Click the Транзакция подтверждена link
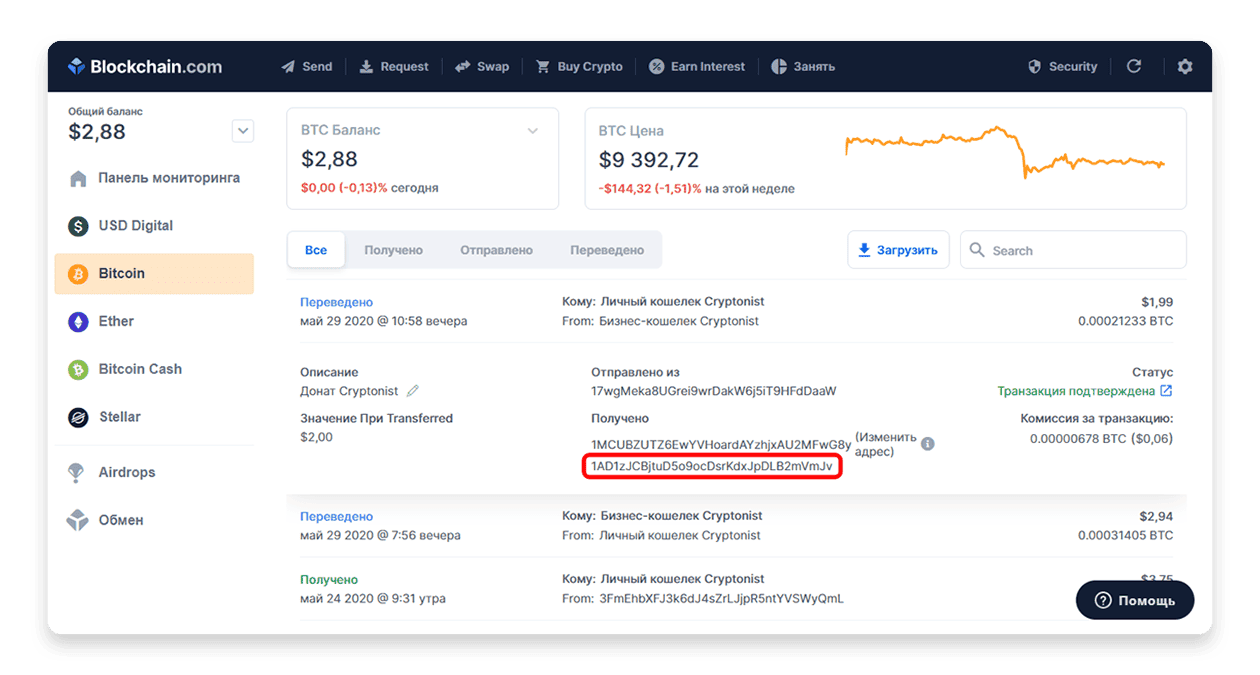The image size is (1260, 675). tap(1076, 391)
